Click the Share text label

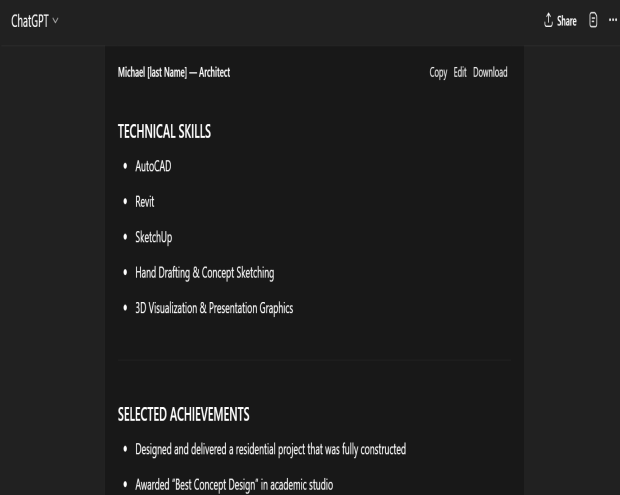pyautogui.click(x=567, y=21)
